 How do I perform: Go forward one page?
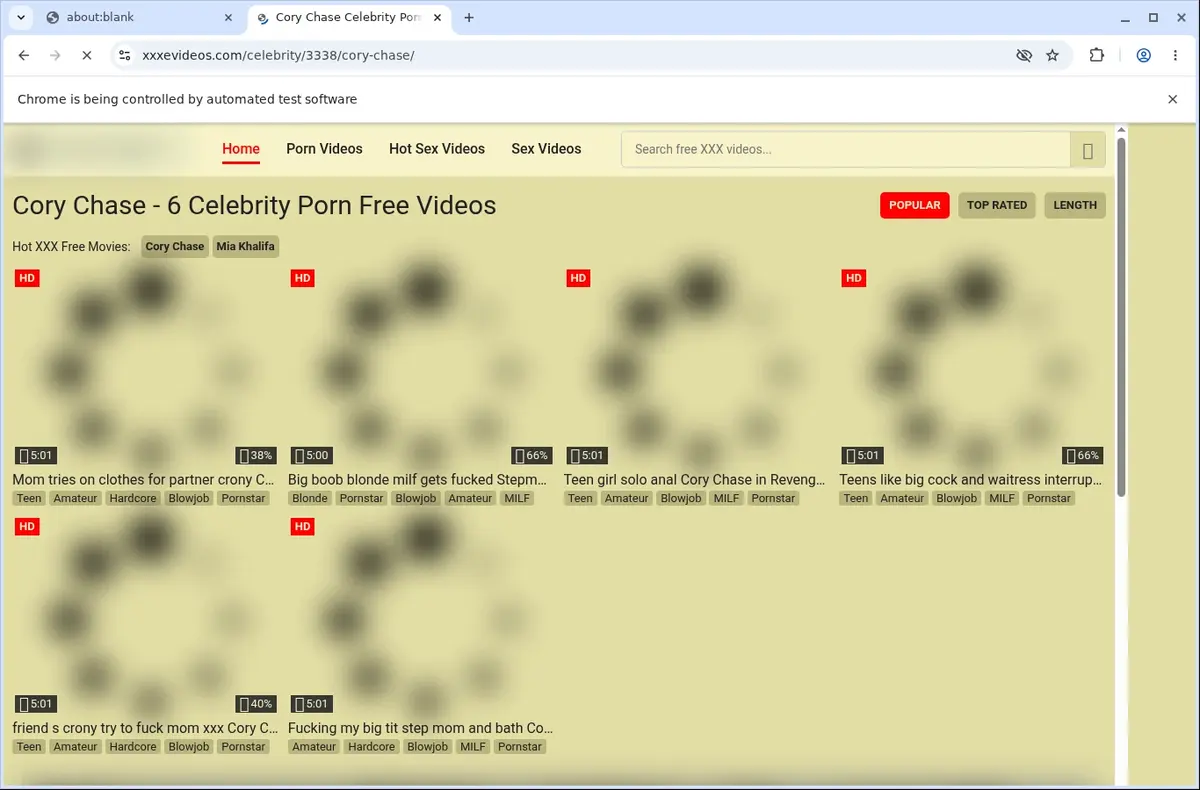click(x=55, y=56)
